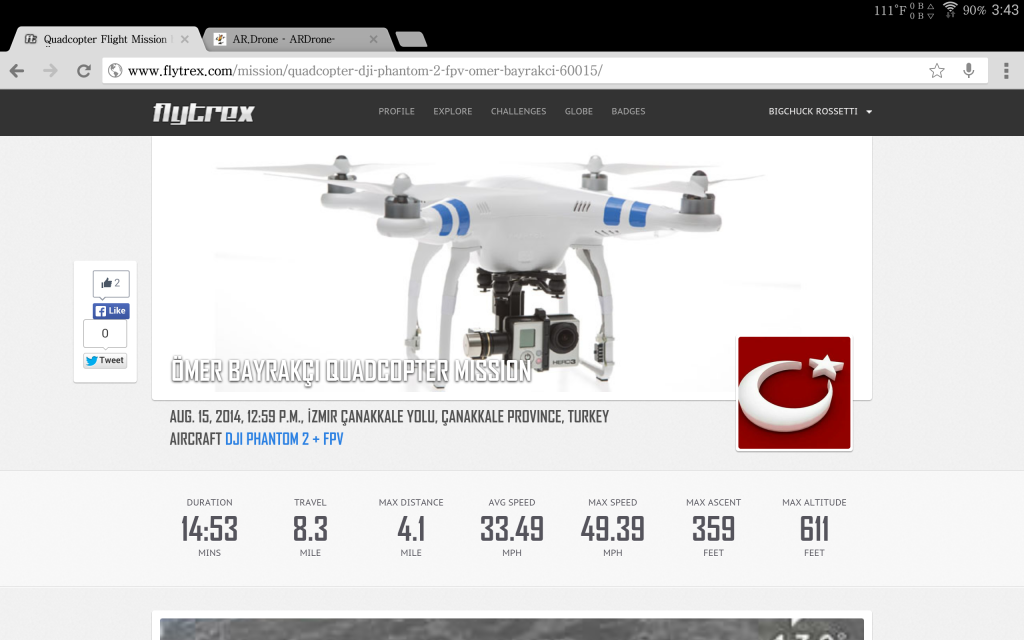Image resolution: width=1024 pixels, height=640 pixels.
Task: Open the Challenges menu item
Action: [519, 112]
